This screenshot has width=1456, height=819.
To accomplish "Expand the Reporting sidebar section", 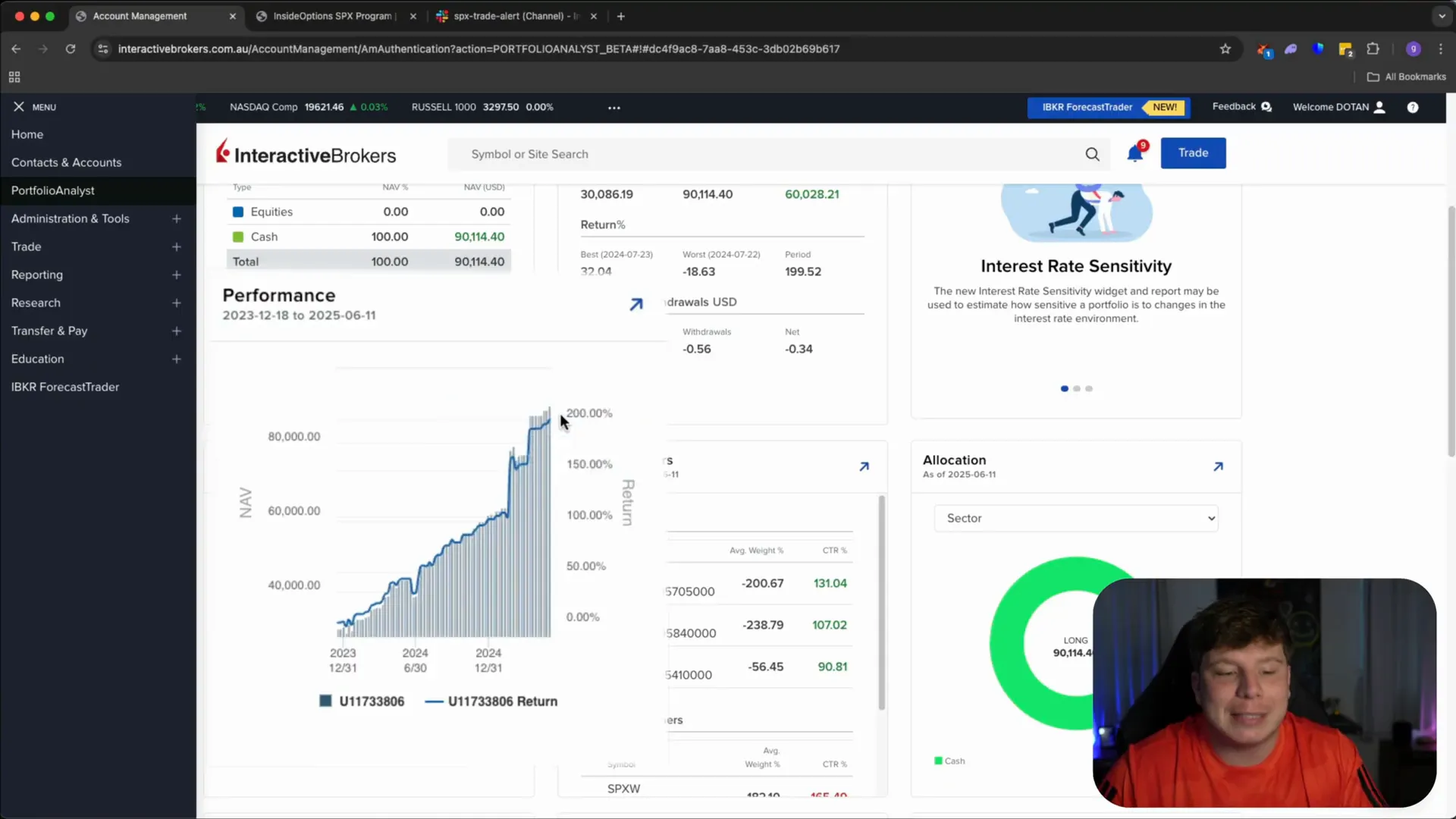I will [x=176, y=275].
